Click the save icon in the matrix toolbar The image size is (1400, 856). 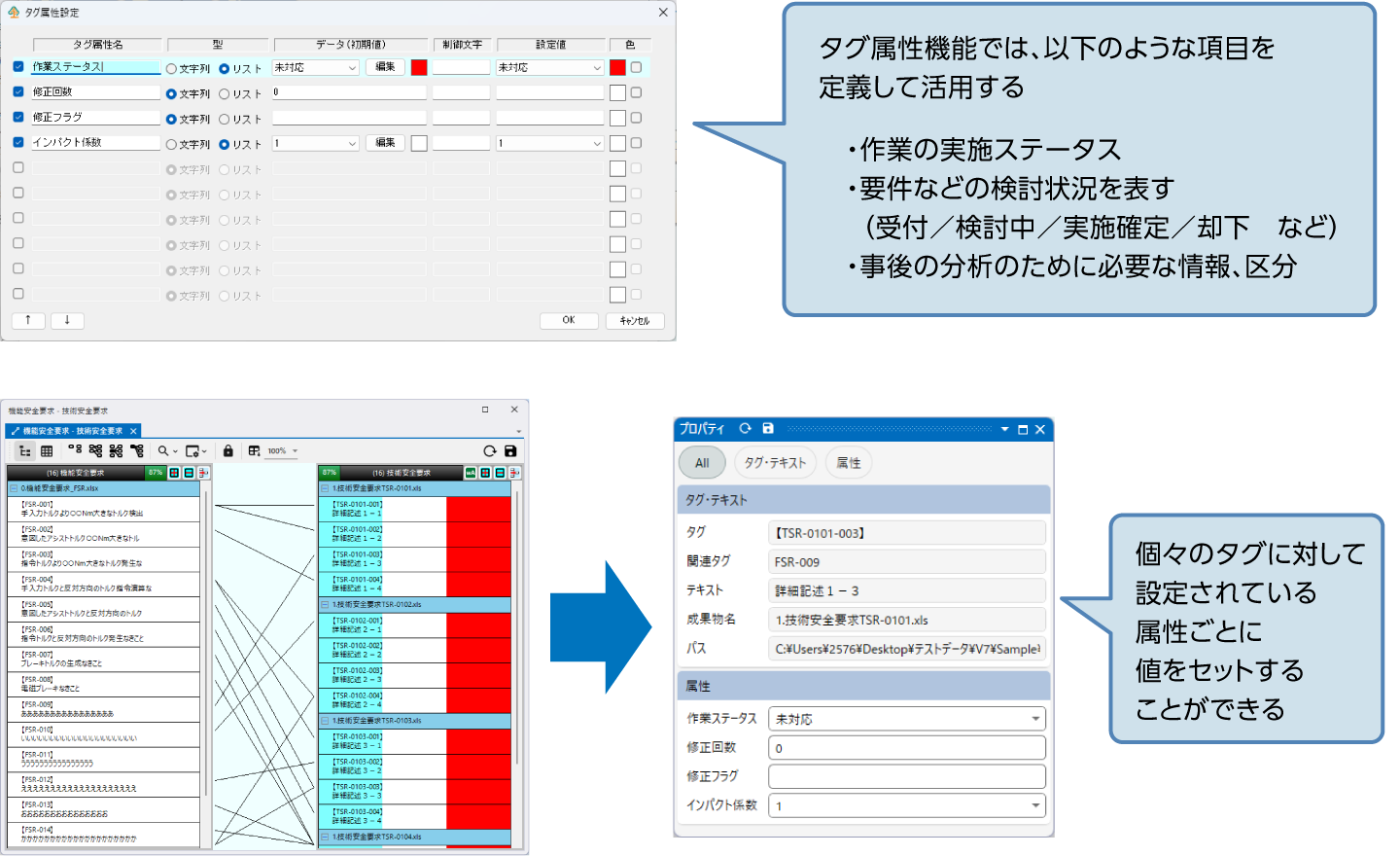pyautogui.click(x=510, y=451)
